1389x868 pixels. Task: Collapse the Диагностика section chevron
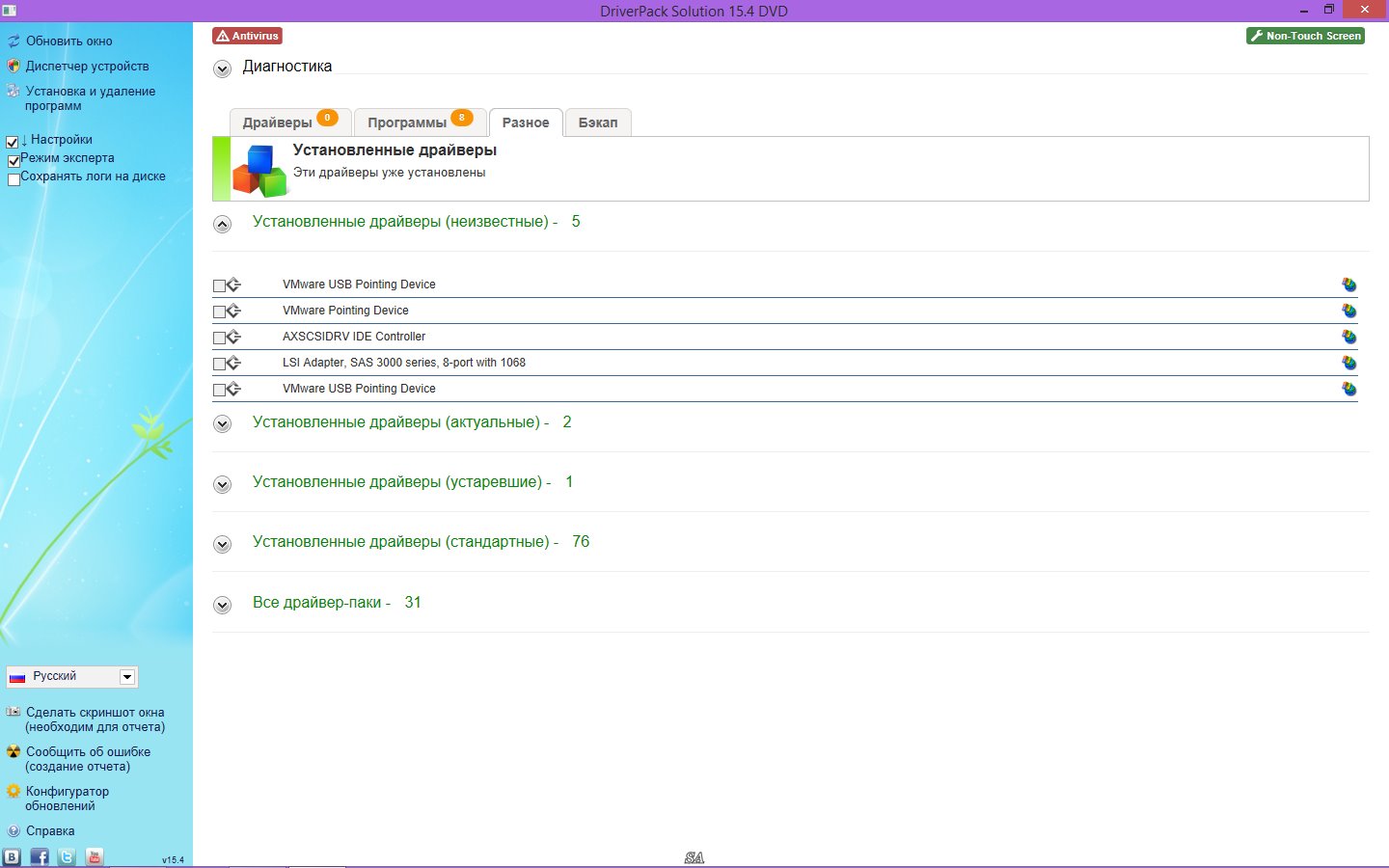pos(223,68)
